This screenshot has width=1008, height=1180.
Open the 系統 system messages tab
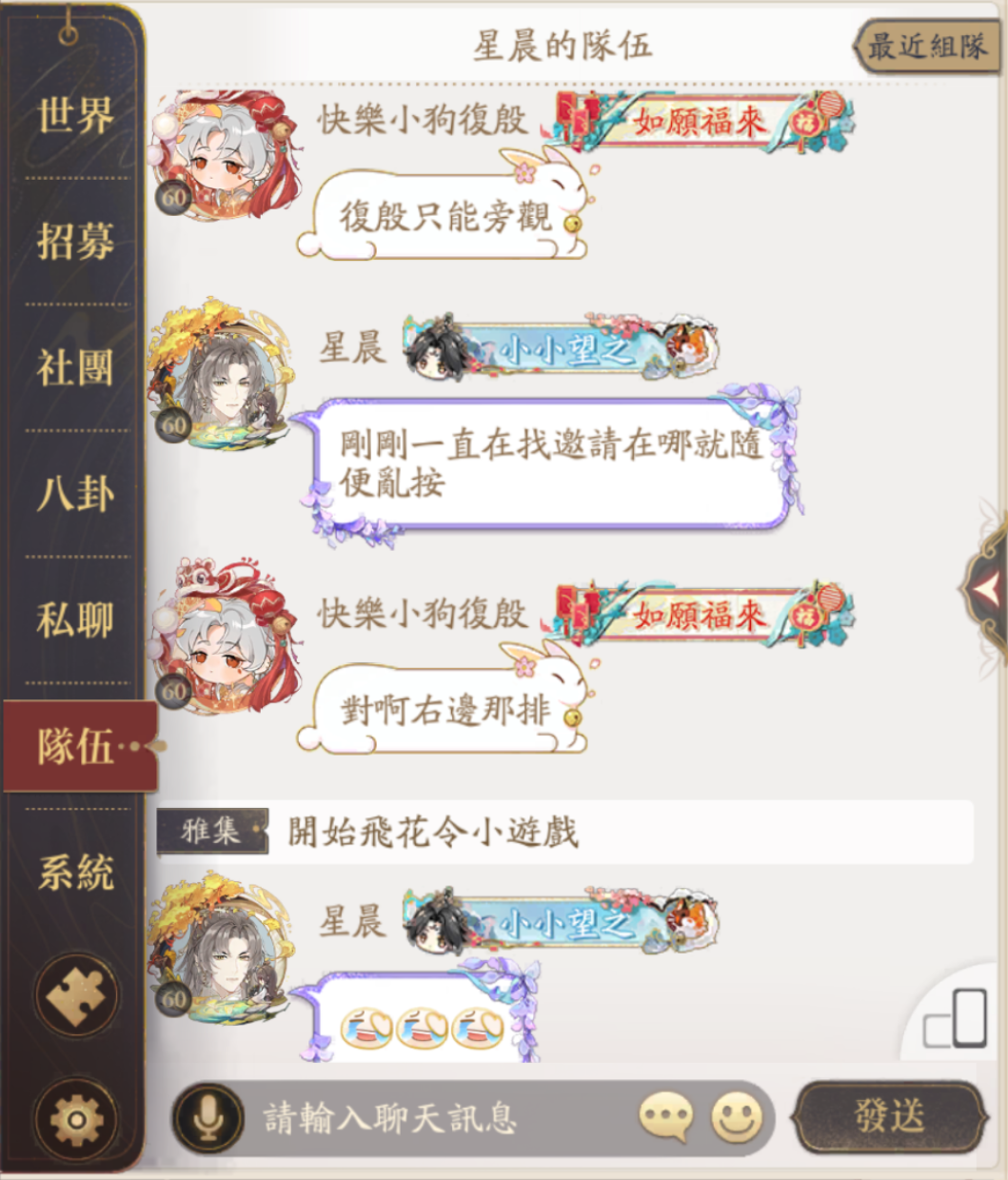[75, 873]
